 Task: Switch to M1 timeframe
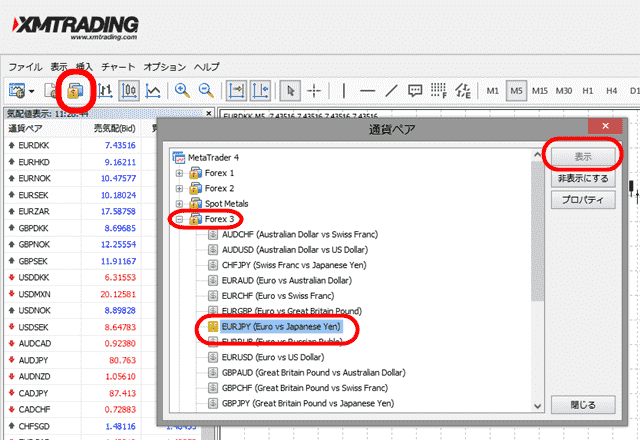pos(493,91)
